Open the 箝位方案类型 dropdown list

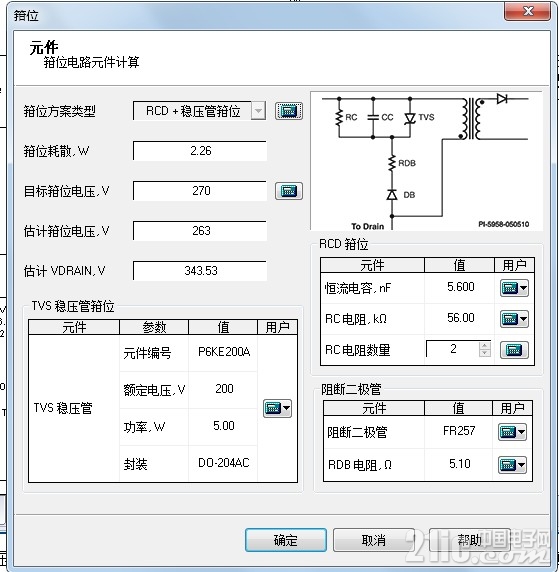(x=258, y=111)
